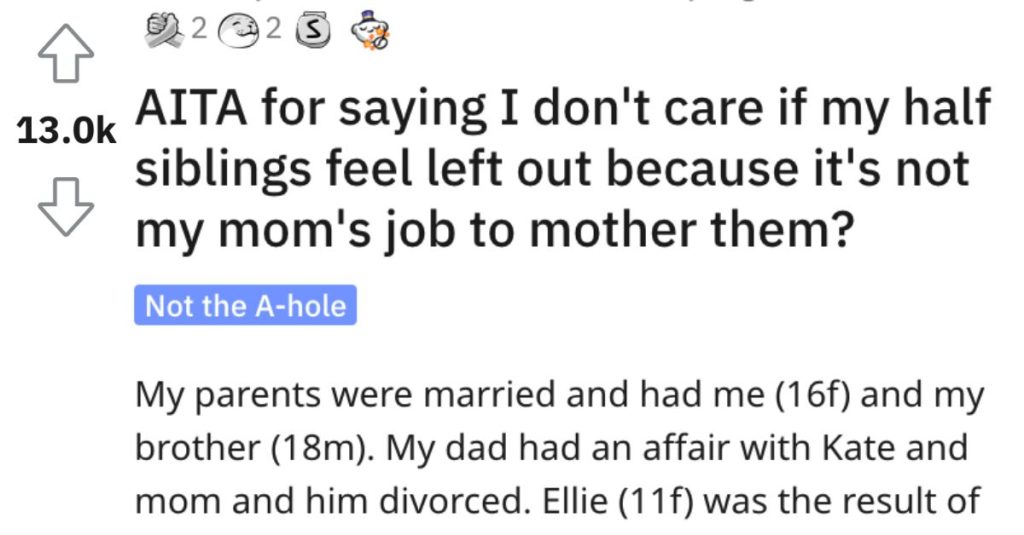Click the top-hat Snoo award icon
Viewport: 1024px width, 535px height.
[x=370, y=30]
